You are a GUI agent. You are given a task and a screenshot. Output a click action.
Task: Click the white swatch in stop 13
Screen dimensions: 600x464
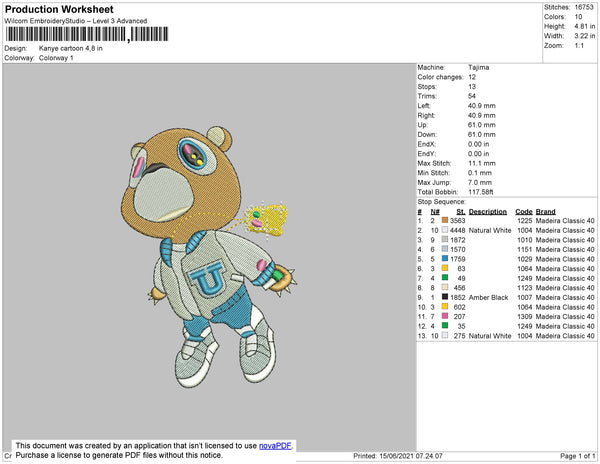tap(445, 335)
